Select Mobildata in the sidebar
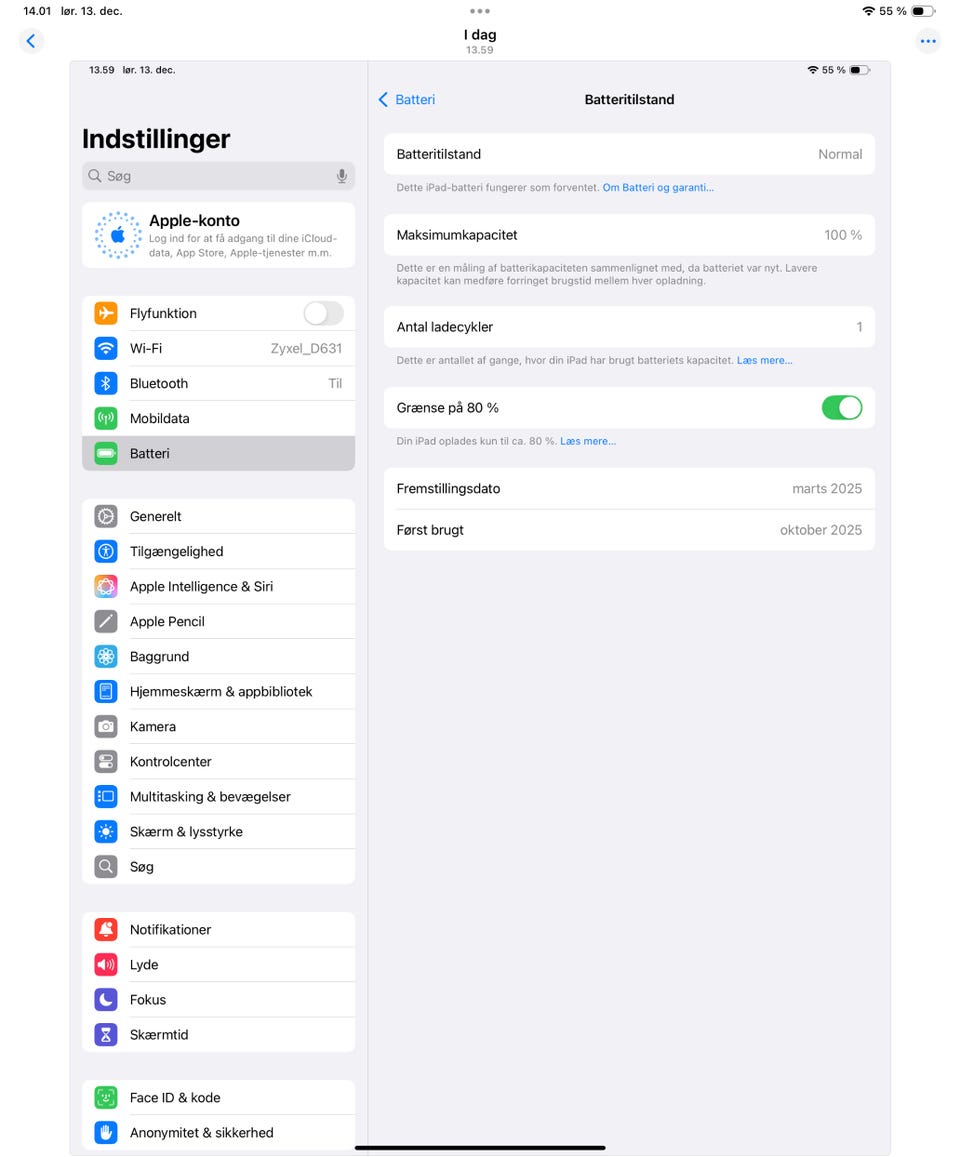This screenshot has height=1157, width=960. point(218,418)
